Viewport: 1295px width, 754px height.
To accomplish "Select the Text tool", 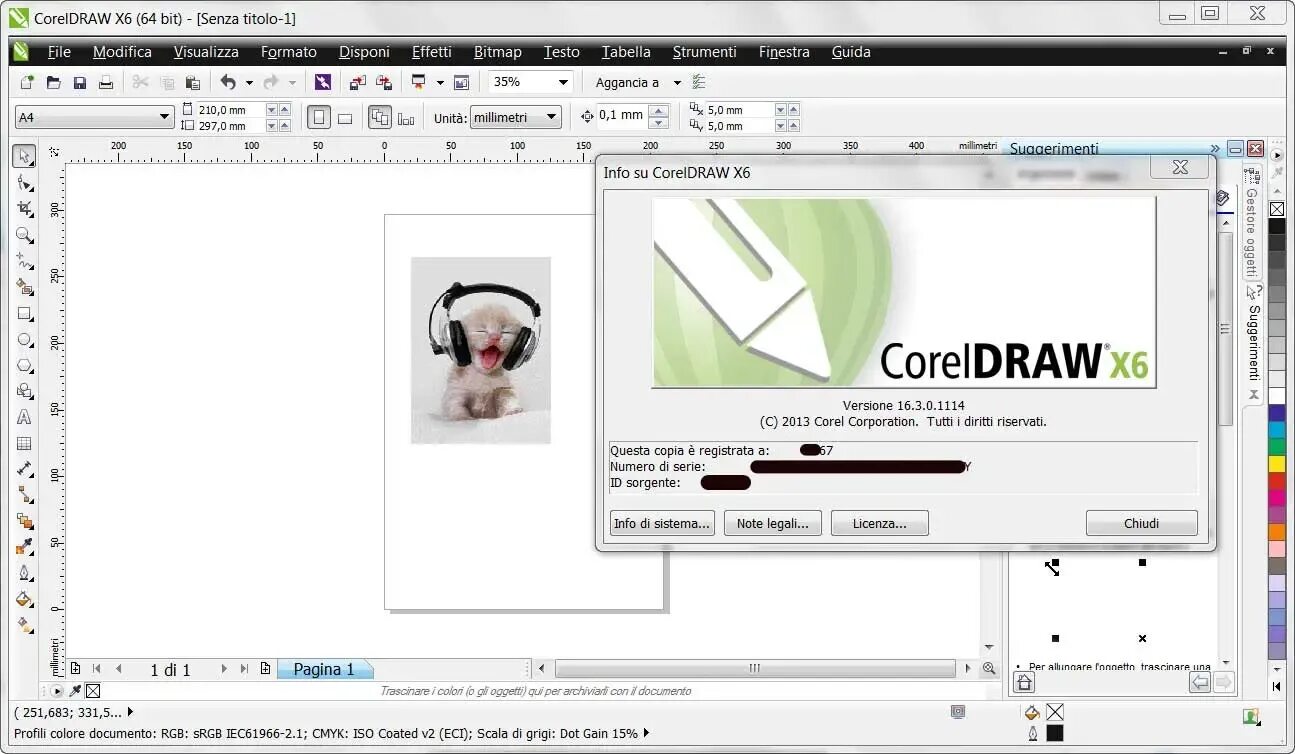I will point(25,417).
